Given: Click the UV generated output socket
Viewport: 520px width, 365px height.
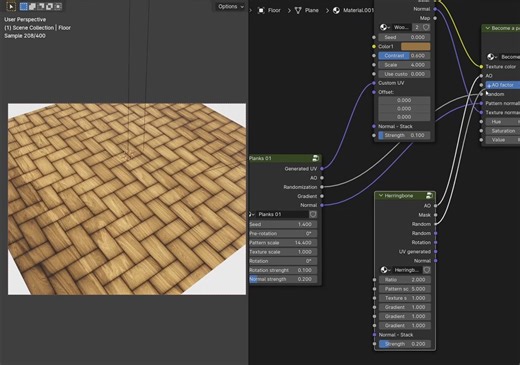Looking at the screenshot, I should (436, 251).
